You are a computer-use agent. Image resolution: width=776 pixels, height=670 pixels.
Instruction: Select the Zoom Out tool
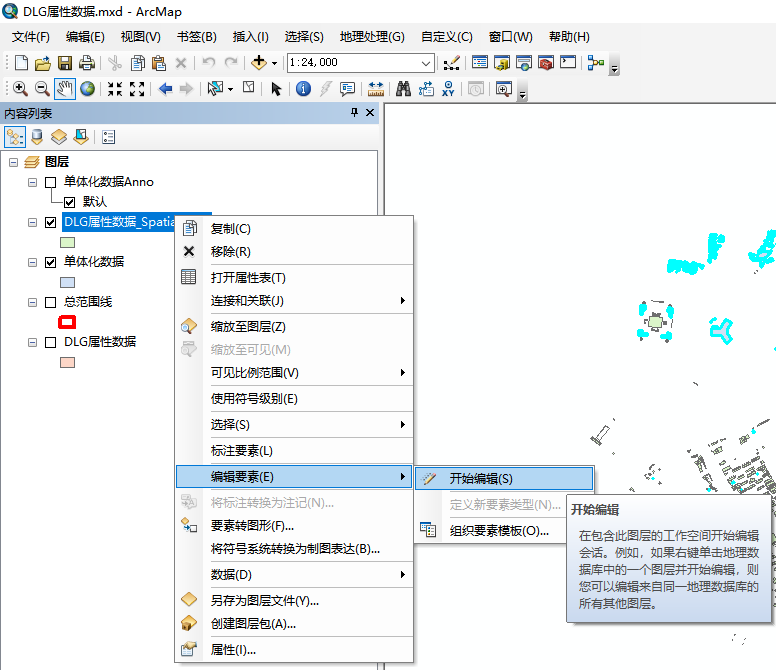click(x=43, y=89)
